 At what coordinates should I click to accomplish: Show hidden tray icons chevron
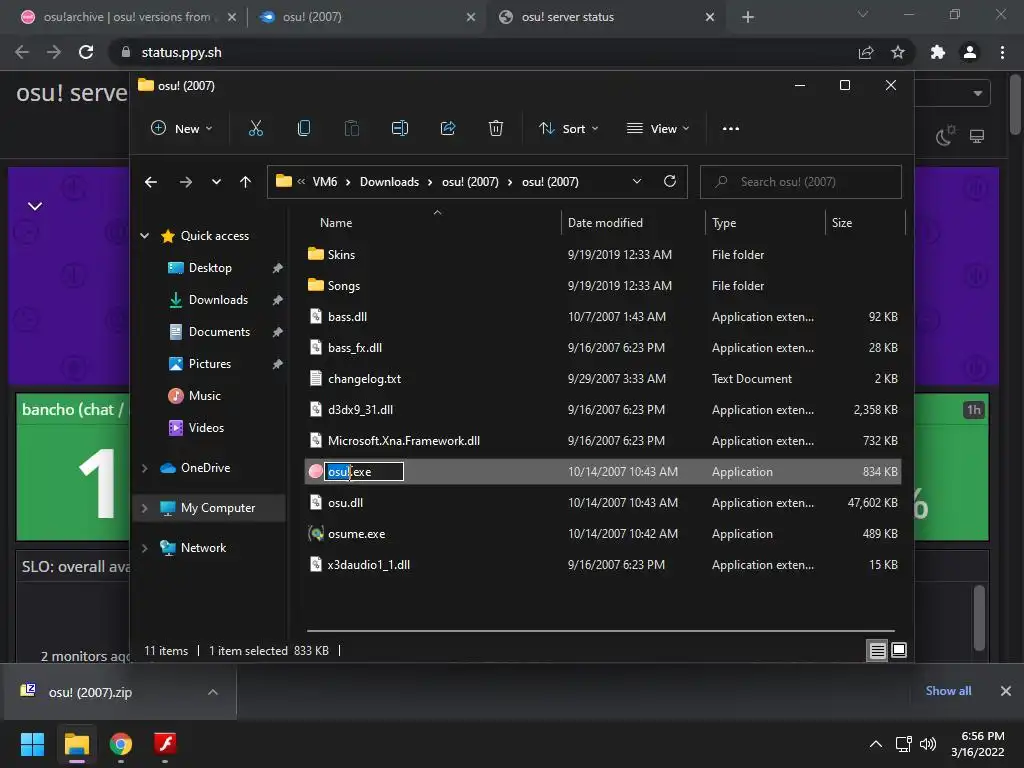coord(876,744)
